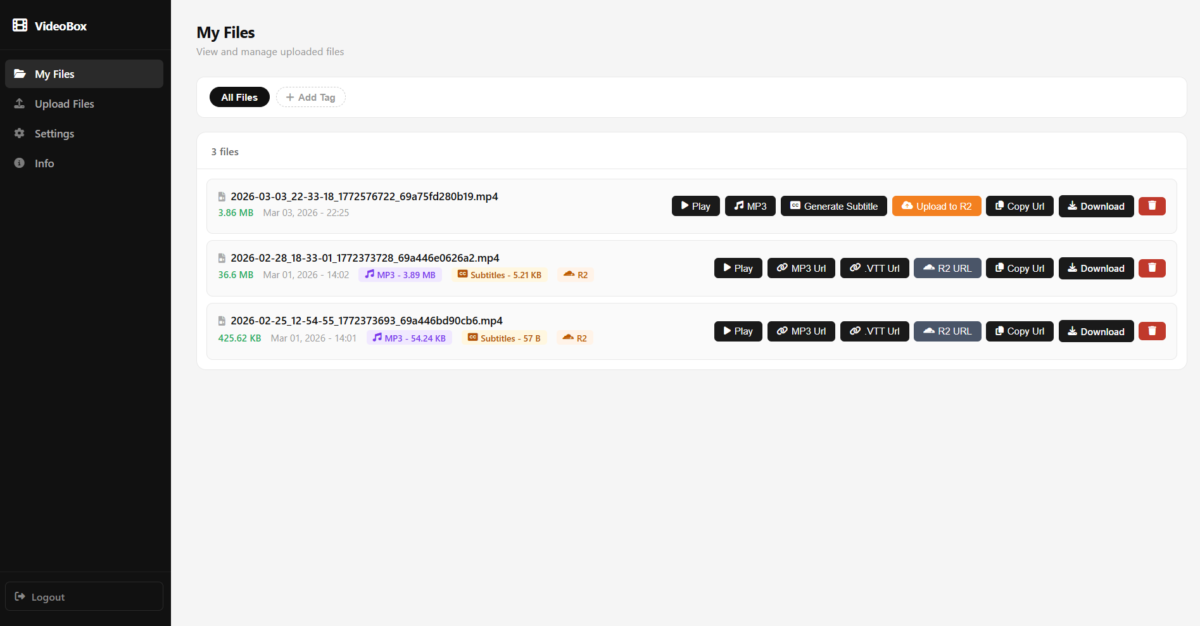Click MP3 - 54.24 KB tag badge

click(x=409, y=338)
